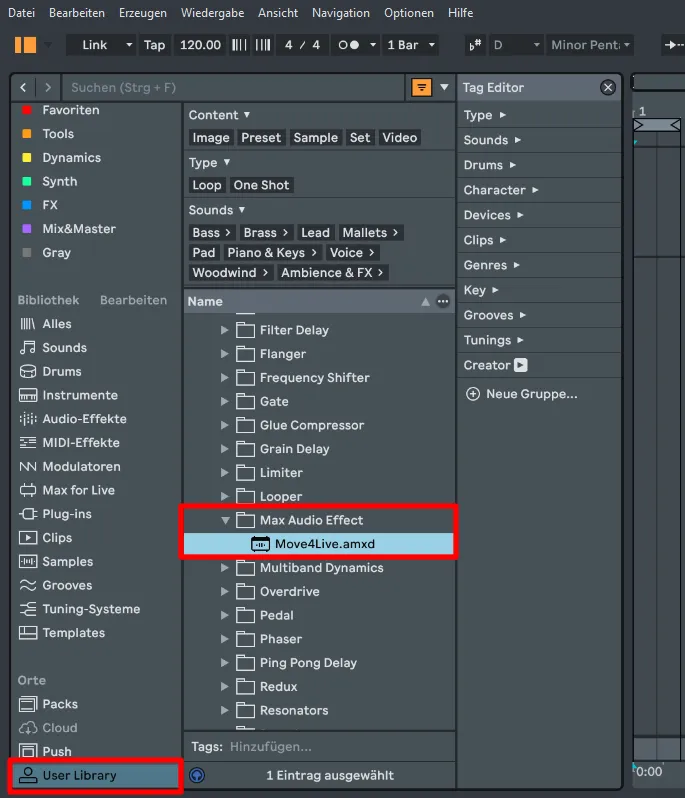The height and width of the screenshot is (798, 685).
Task: Open the MIDI-Effekte category
Action: (x=81, y=443)
